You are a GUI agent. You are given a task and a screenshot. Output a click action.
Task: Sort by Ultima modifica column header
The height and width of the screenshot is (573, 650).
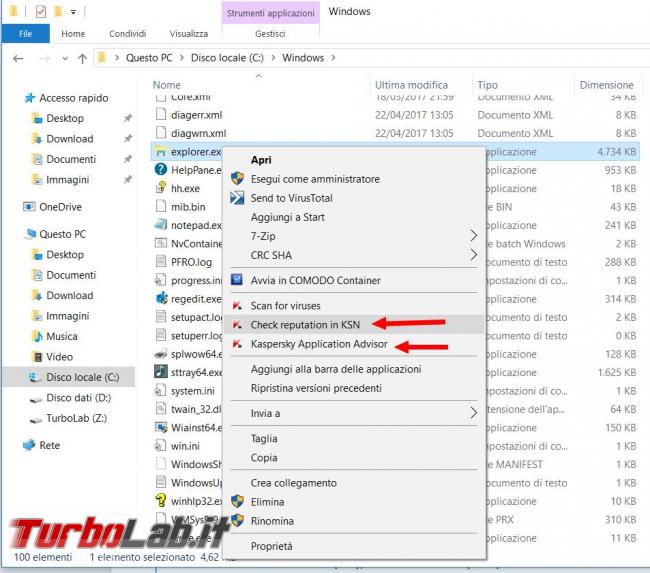pyautogui.click(x=411, y=85)
